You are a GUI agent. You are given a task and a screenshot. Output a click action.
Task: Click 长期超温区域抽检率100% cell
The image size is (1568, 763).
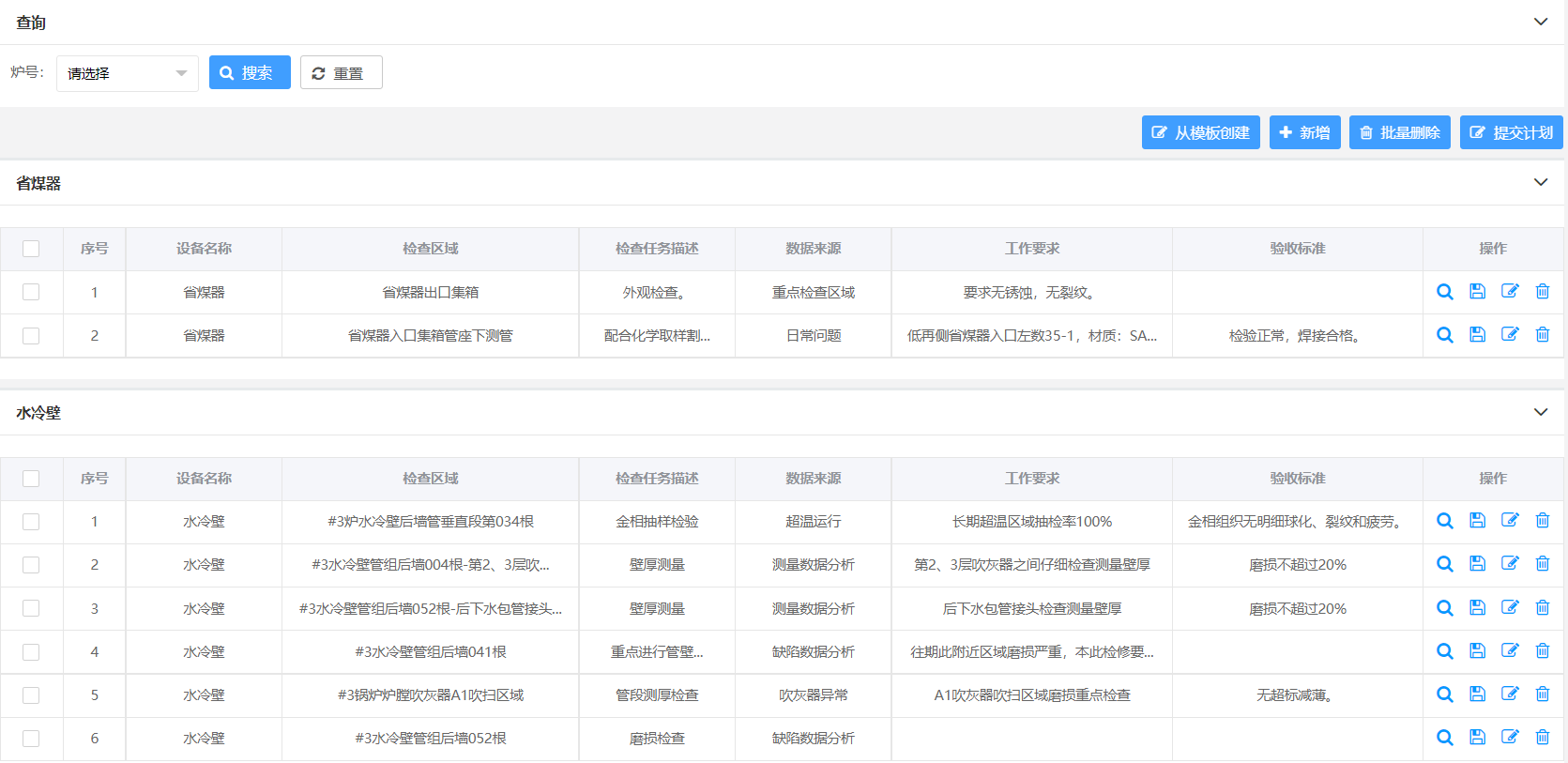pos(1032,521)
